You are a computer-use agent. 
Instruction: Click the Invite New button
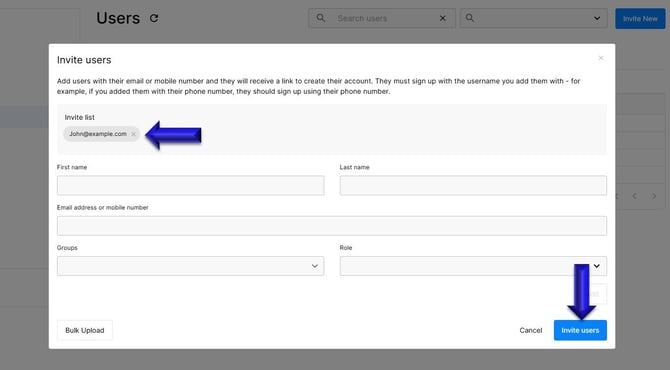[640, 19]
